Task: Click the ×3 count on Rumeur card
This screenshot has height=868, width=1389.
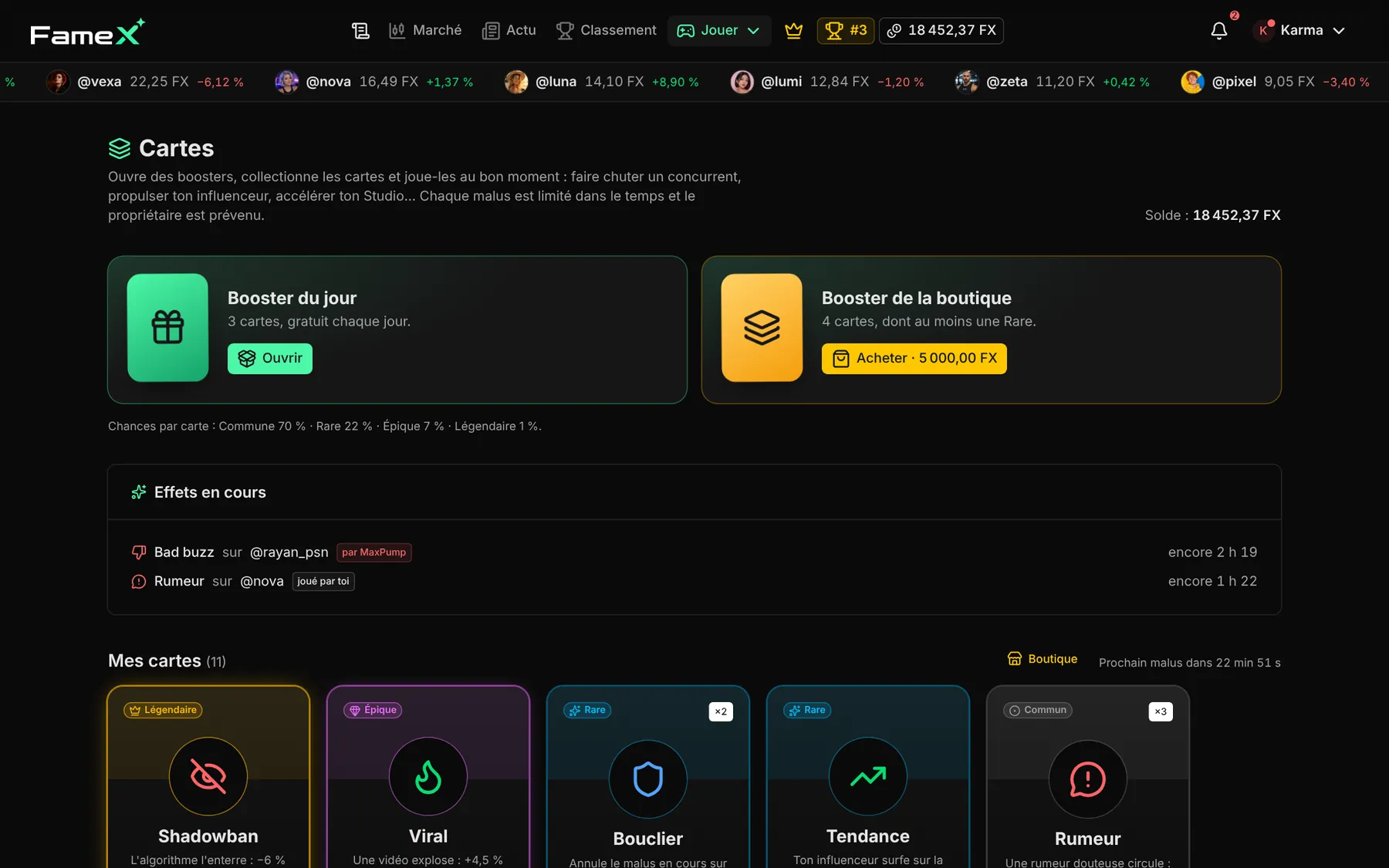Action: click(1161, 711)
